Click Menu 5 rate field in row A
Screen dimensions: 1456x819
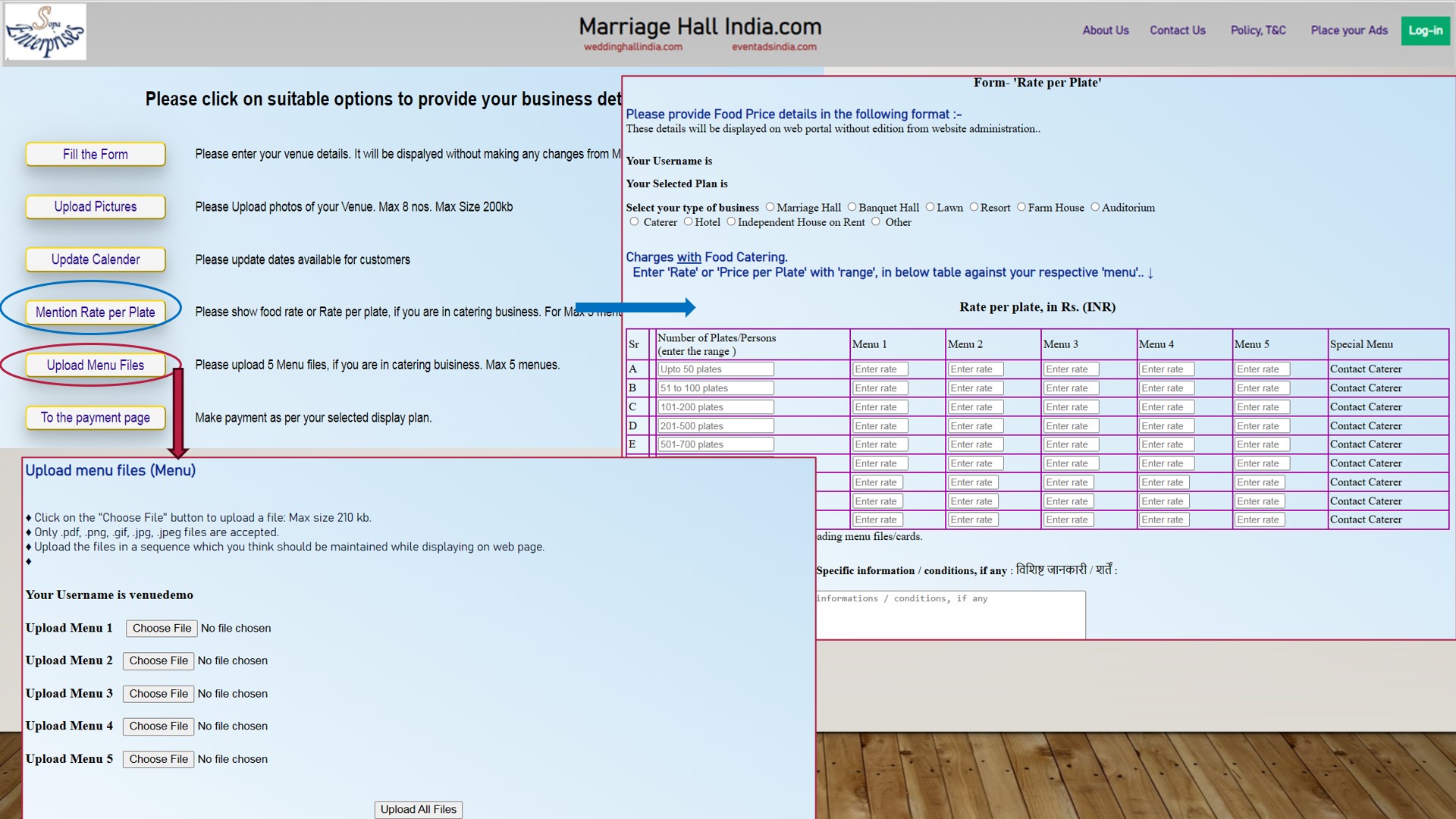coord(1262,369)
